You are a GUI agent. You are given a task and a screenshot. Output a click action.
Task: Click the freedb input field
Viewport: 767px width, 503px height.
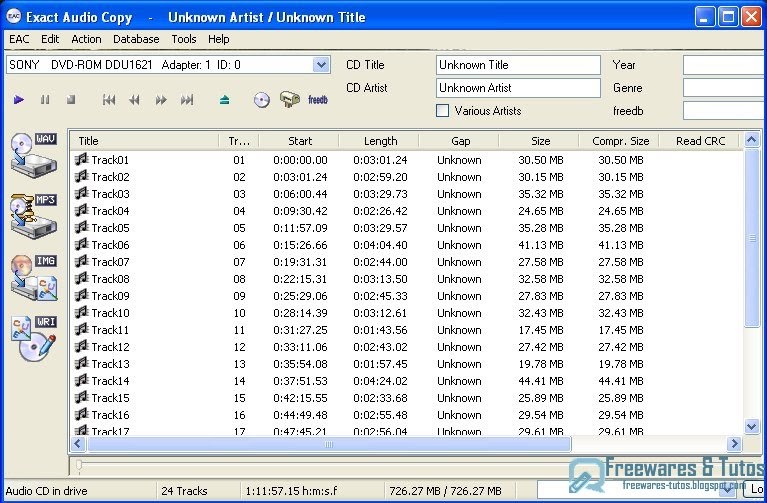(724, 111)
